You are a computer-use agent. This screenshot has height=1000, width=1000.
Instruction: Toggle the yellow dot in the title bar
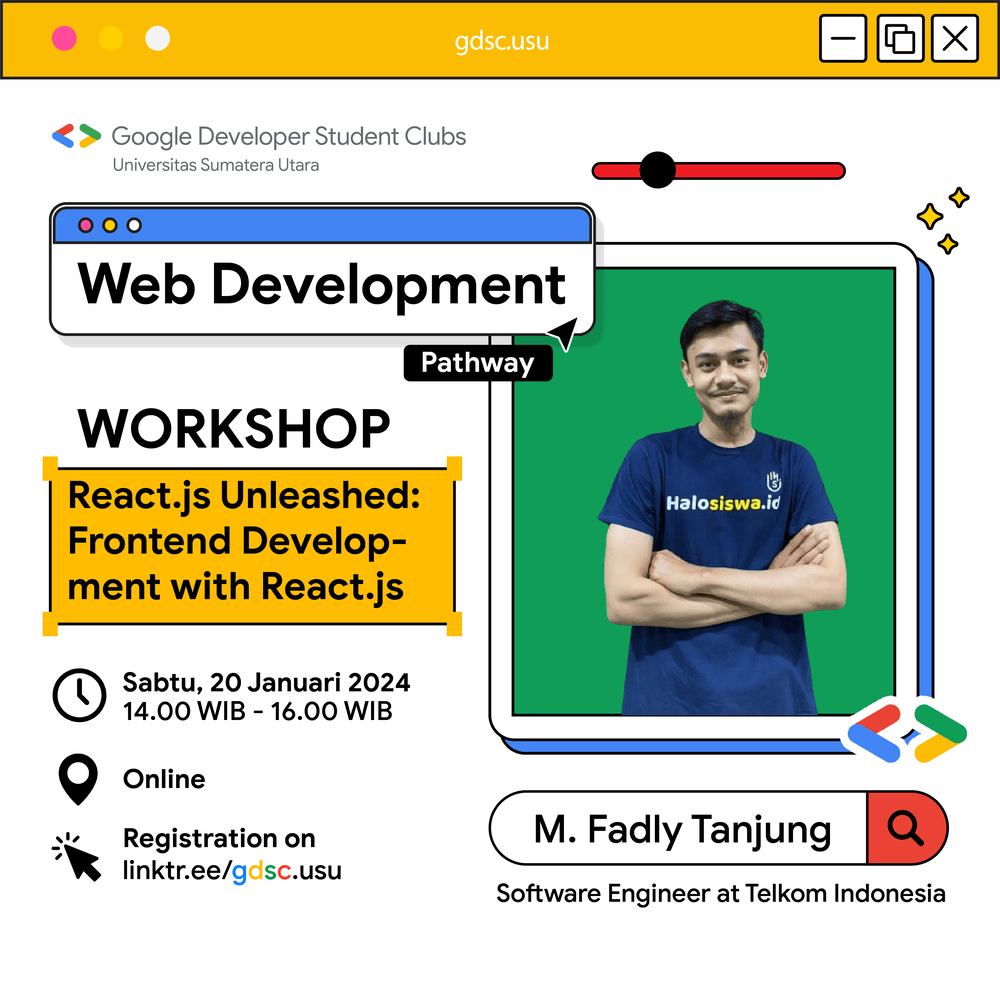pyautogui.click(x=111, y=38)
